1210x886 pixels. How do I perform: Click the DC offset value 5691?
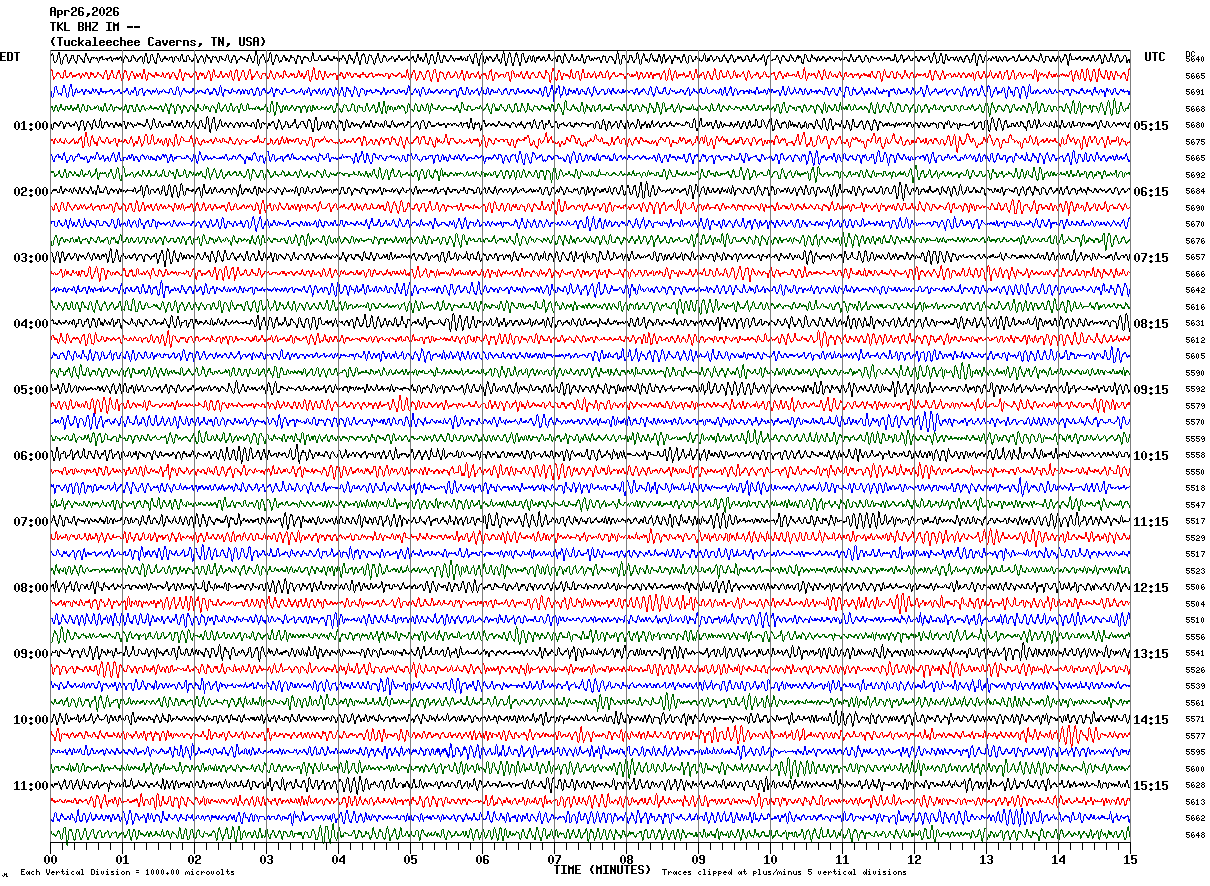(x=1195, y=93)
